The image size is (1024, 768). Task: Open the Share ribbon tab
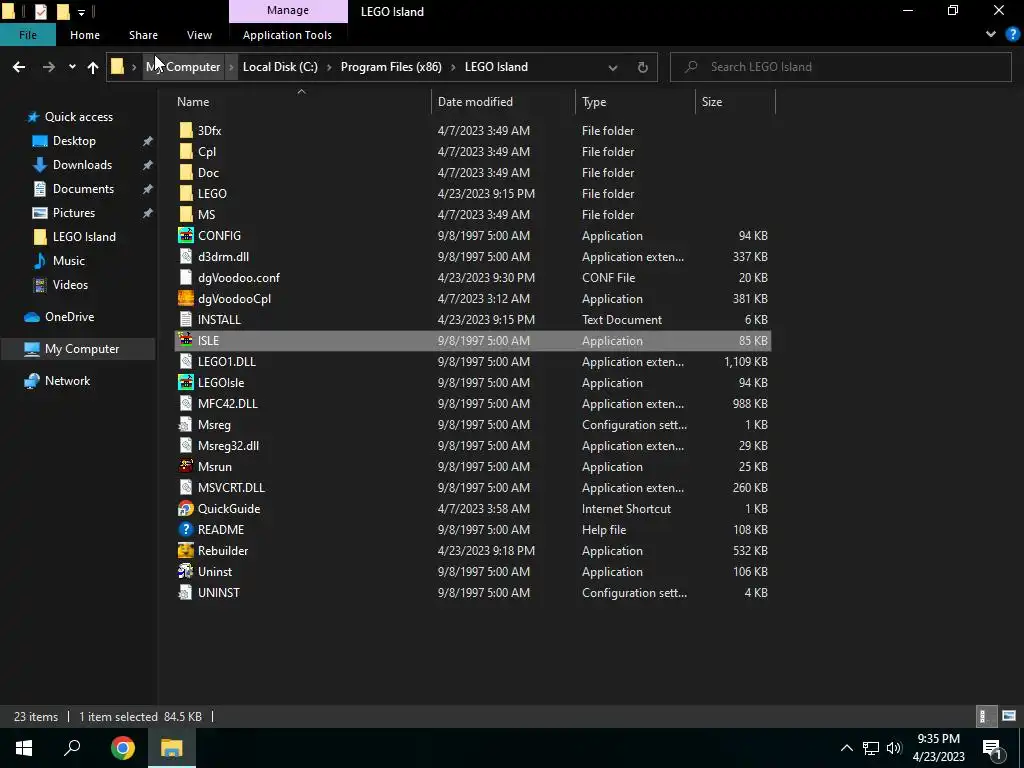143,35
